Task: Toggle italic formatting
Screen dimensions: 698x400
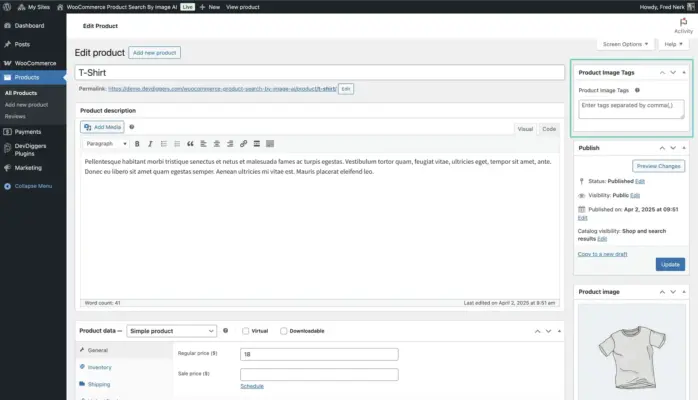Action: [x=150, y=144]
